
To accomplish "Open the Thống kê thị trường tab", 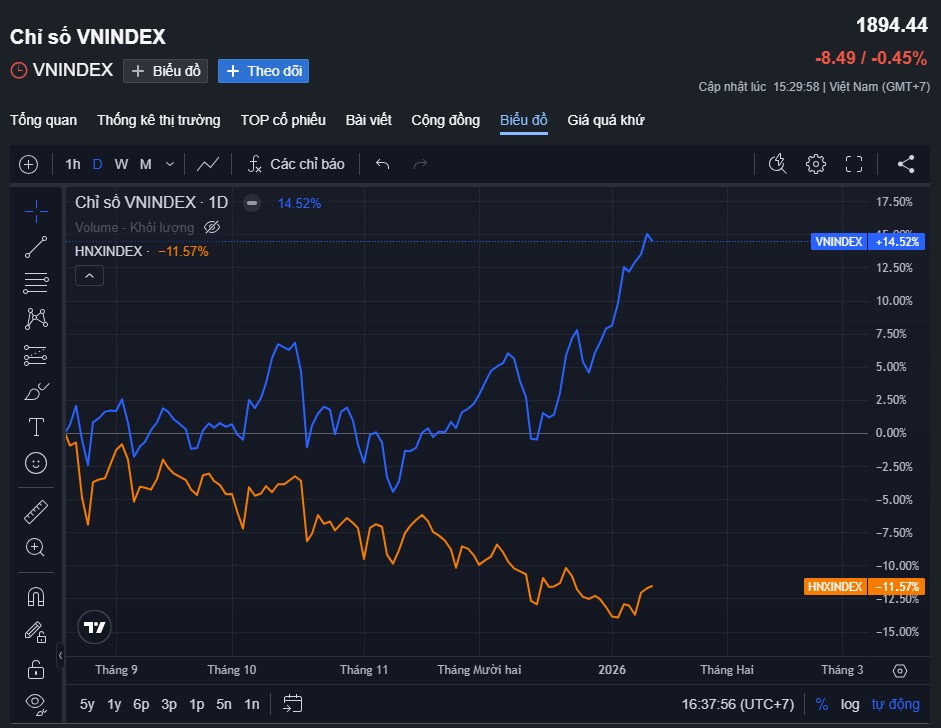I will pos(158,120).
